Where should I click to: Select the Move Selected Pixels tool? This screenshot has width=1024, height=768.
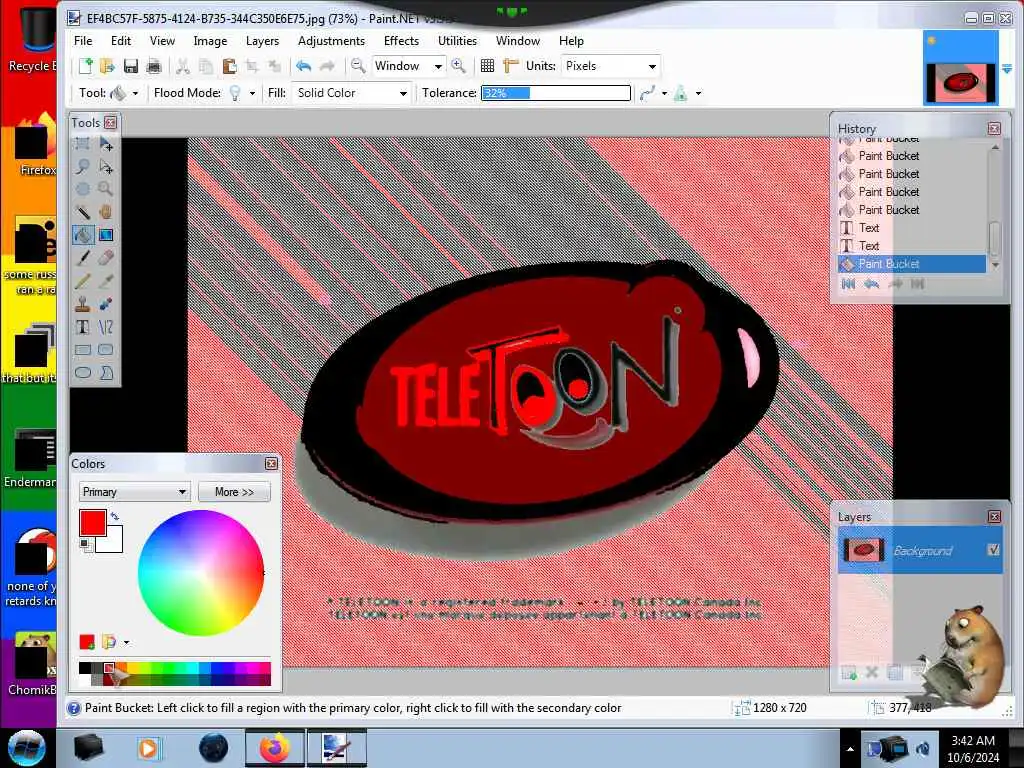106,144
